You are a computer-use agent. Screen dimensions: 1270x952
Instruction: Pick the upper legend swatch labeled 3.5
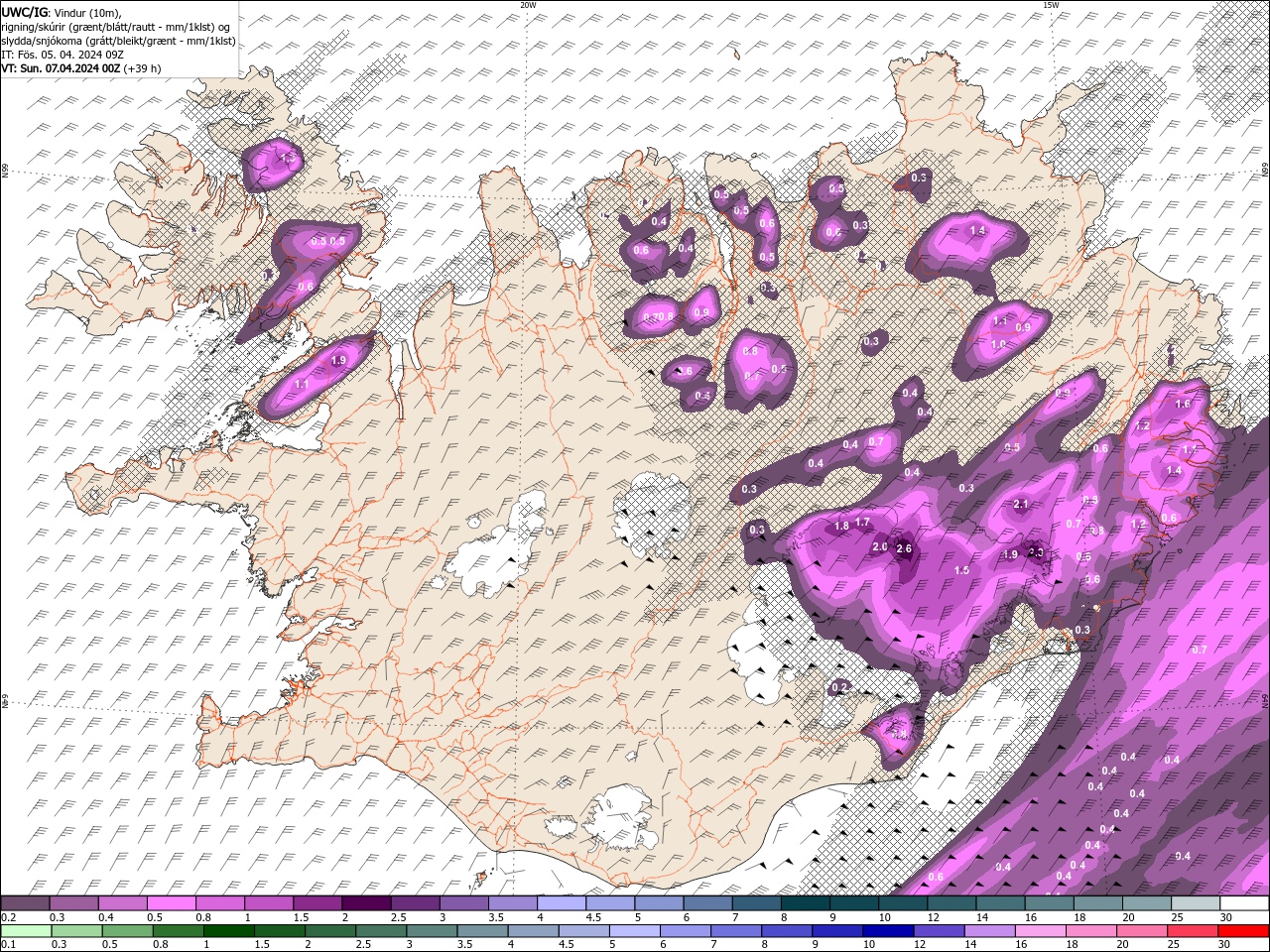point(513,903)
